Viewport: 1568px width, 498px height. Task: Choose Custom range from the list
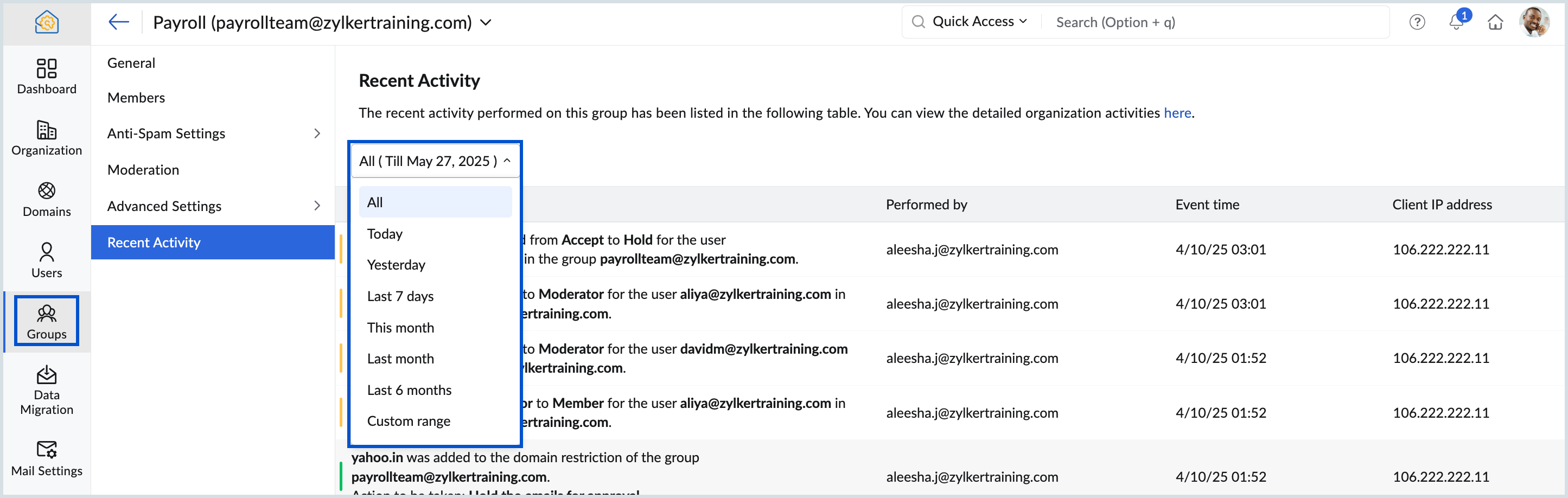(x=409, y=422)
